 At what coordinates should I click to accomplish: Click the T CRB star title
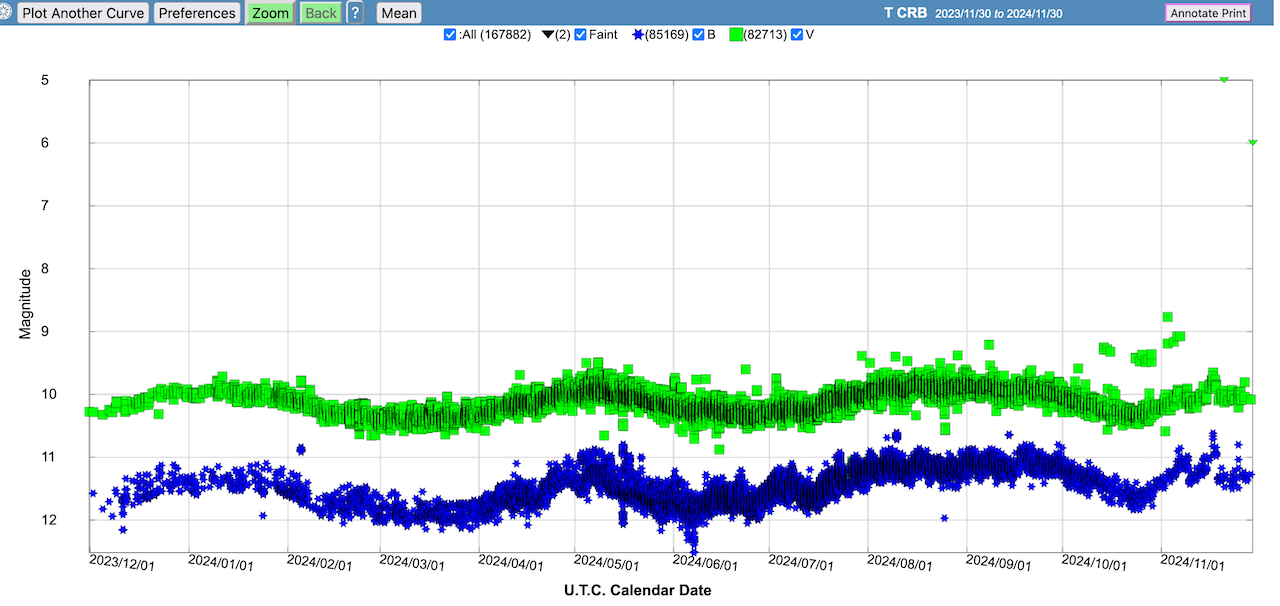pos(905,13)
